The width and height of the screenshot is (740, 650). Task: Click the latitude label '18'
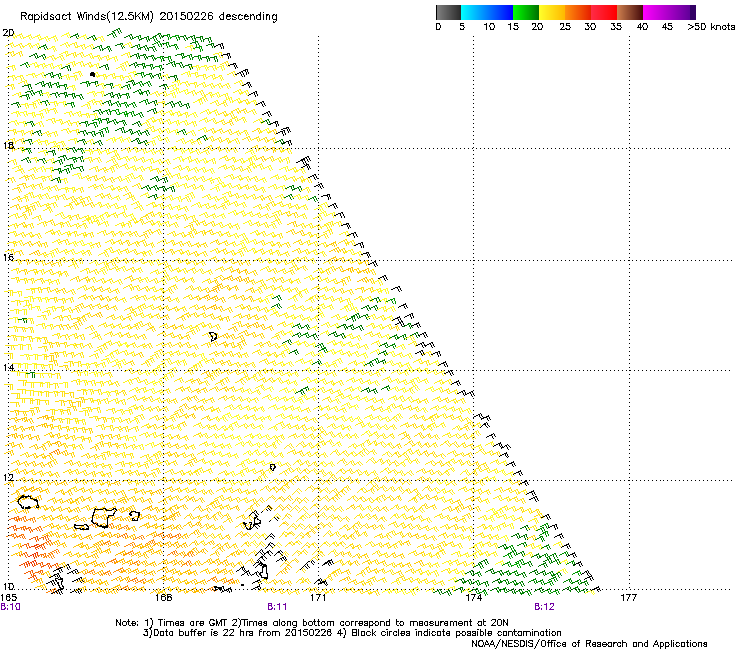pos(8,145)
